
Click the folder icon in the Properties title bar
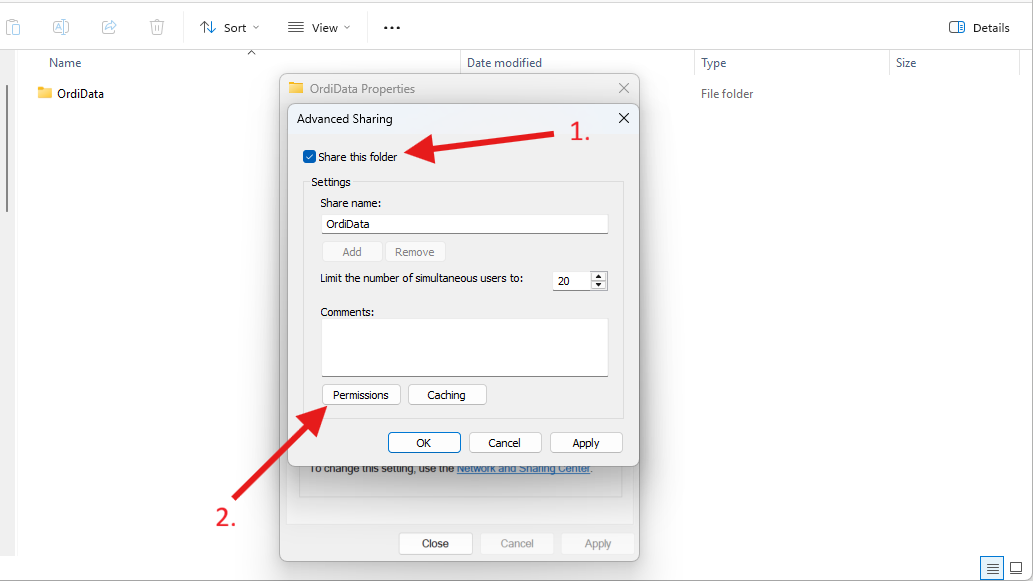pyautogui.click(x=296, y=88)
